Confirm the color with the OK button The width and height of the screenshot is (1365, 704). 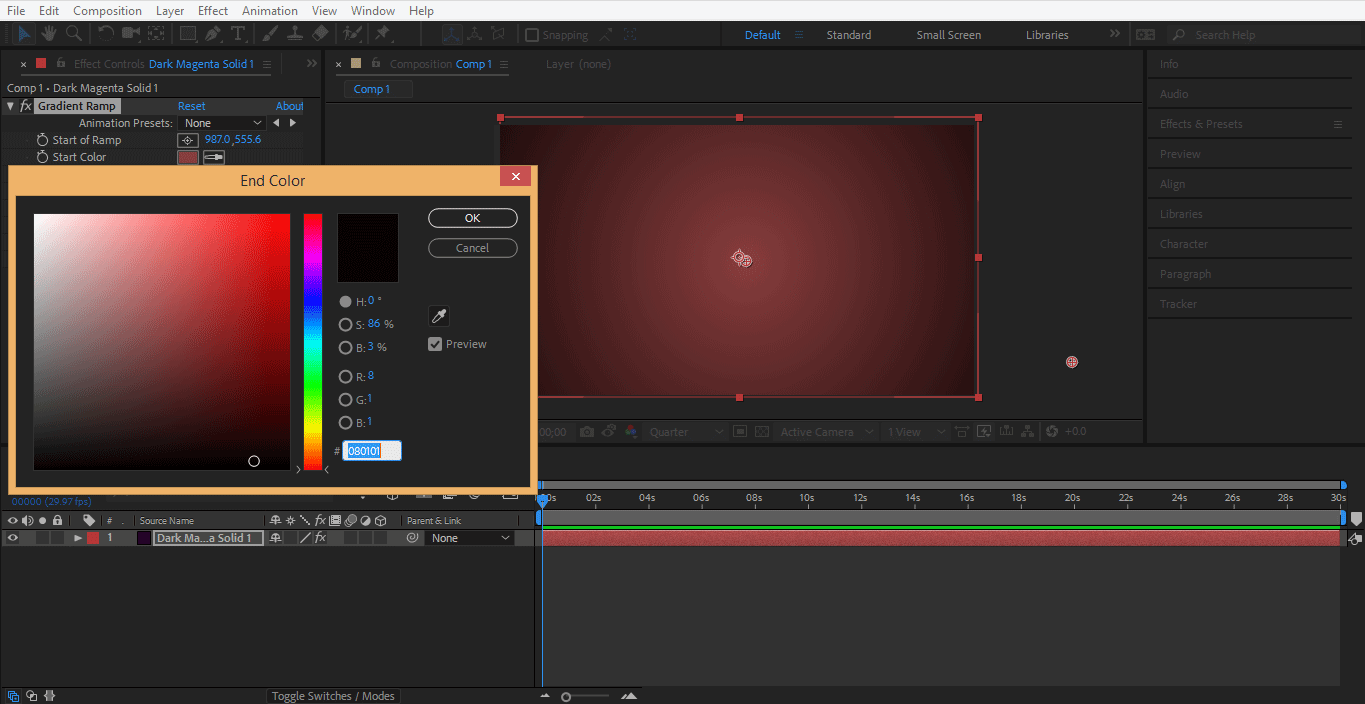tap(472, 218)
